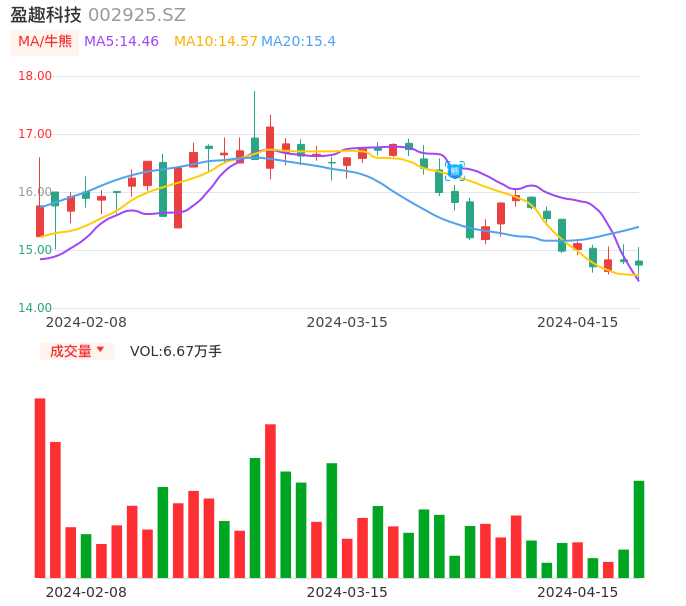Select the MA5:14.46 legend label
Viewport: 686px width, 606px height.
pyautogui.click(x=121, y=42)
